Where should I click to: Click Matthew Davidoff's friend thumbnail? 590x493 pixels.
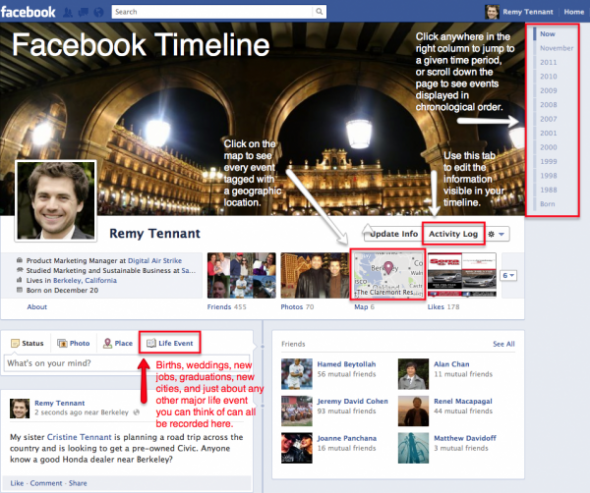click(413, 448)
